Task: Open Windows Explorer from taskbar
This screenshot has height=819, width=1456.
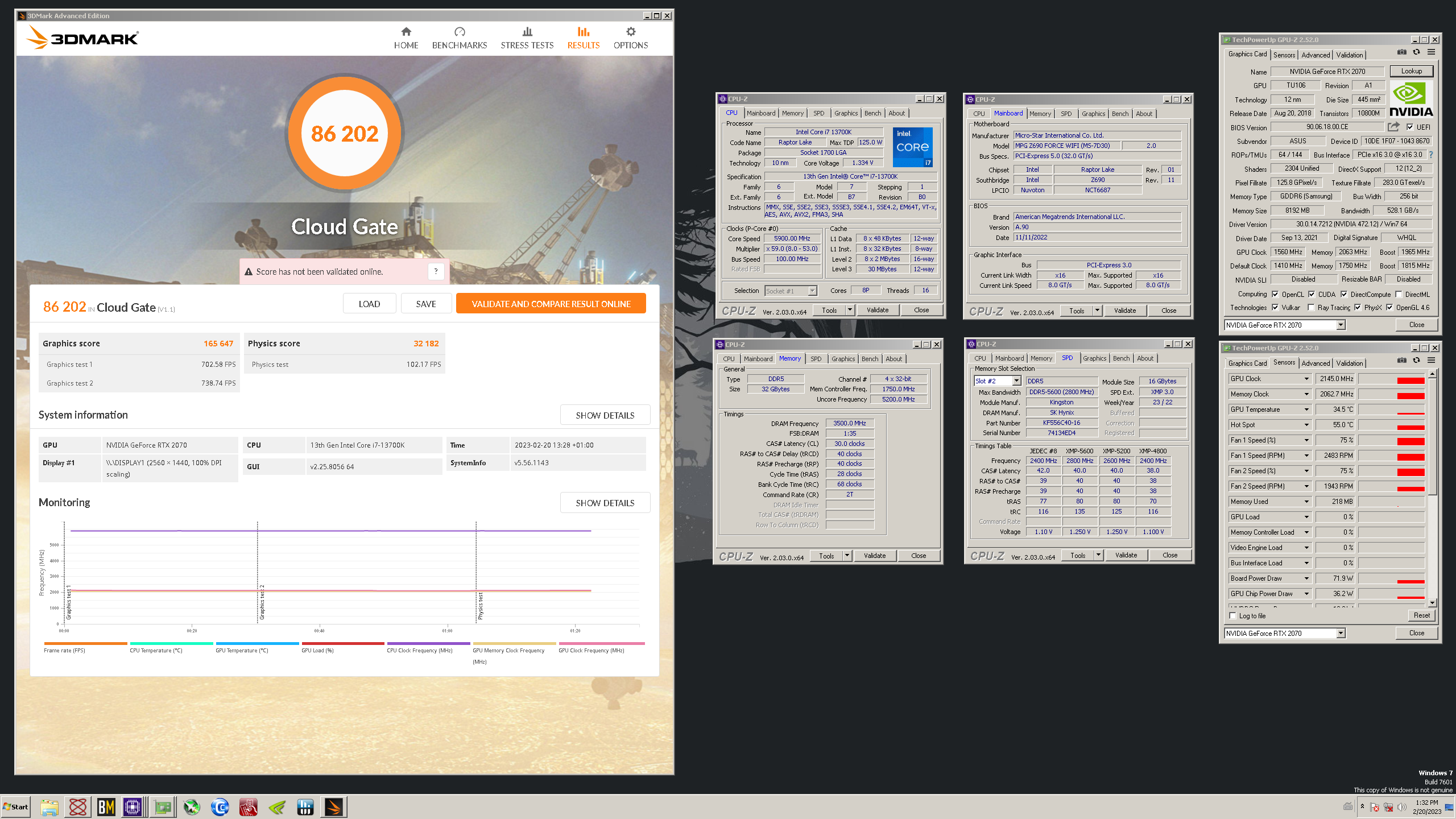Action: coord(49,807)
